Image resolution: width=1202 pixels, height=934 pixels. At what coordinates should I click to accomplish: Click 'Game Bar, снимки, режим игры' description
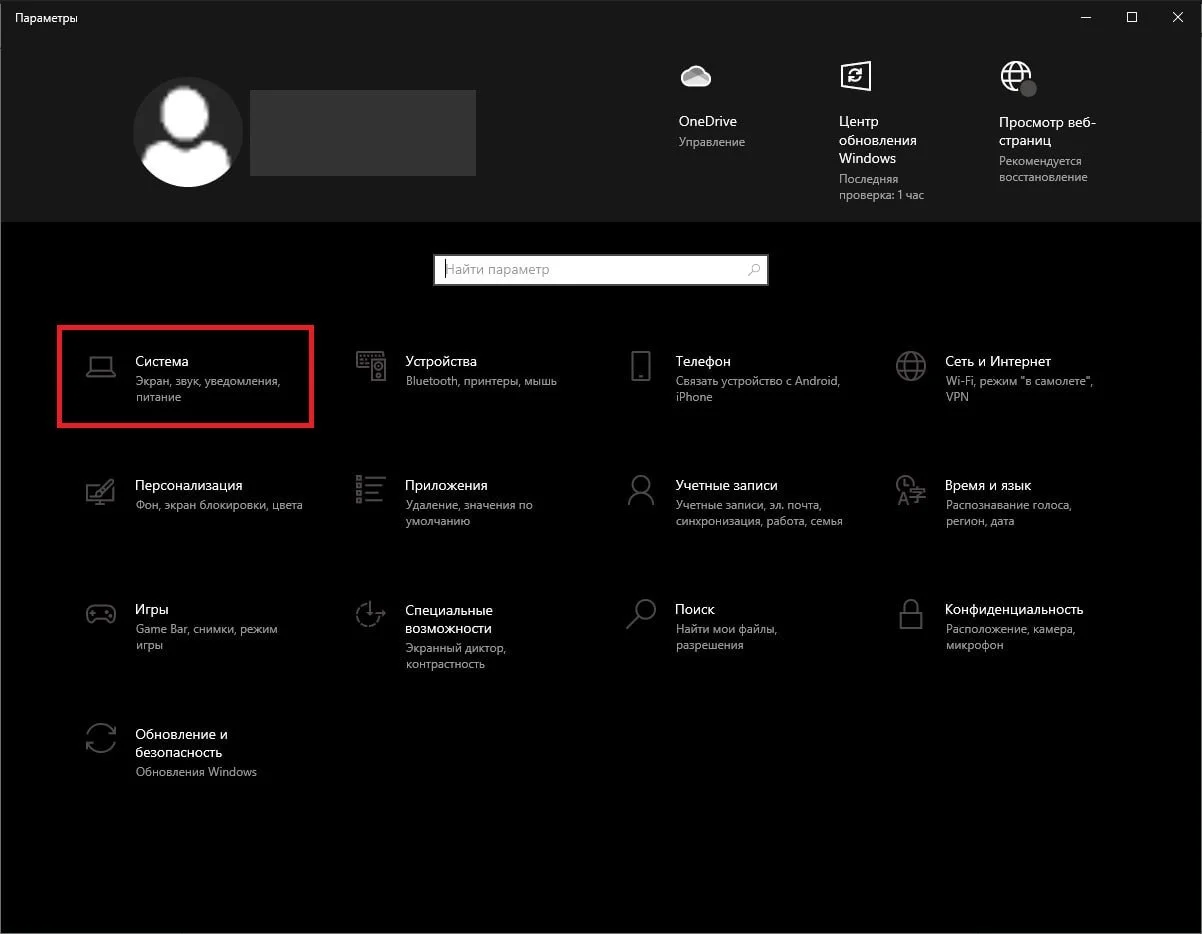click(206, 637)
